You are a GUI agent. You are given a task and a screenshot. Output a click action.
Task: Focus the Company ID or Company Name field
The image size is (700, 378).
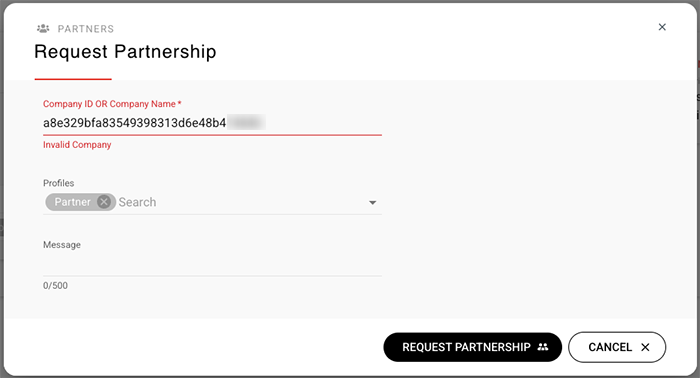click(x=212, y=123)
